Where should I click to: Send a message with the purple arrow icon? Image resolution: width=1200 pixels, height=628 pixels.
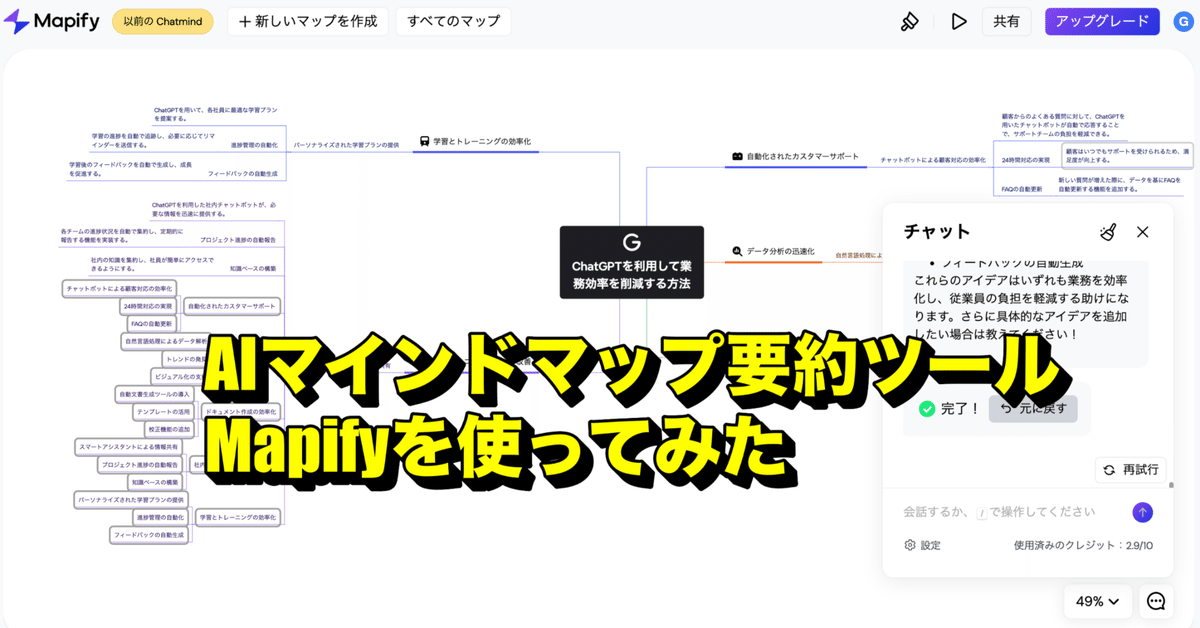(1142, 512)
